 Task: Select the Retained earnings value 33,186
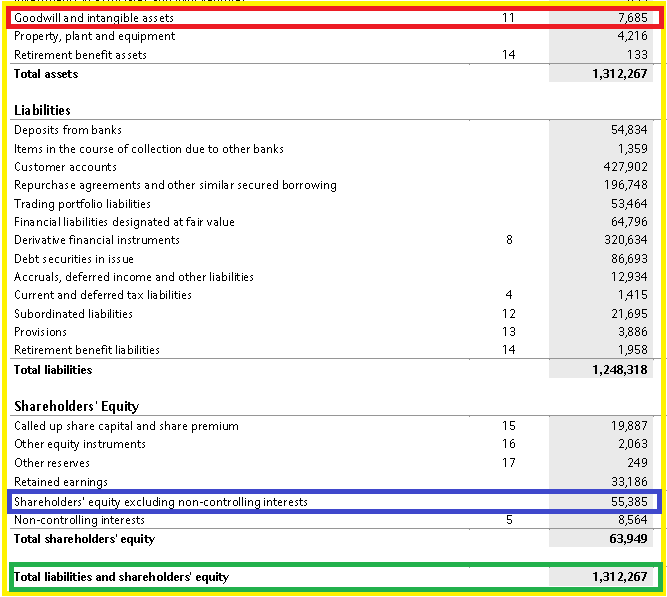coord(629,482)
